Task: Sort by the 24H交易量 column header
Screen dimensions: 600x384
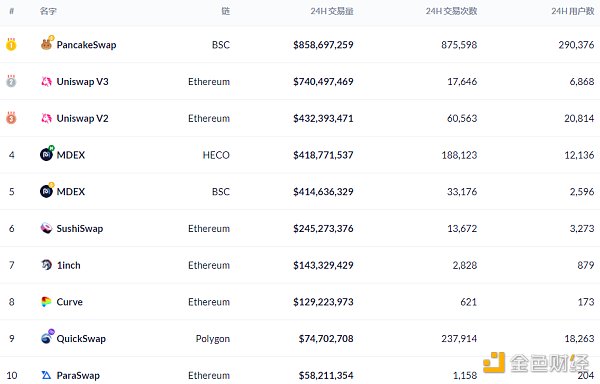Action: pyautogui.click(x=332, y=11)
